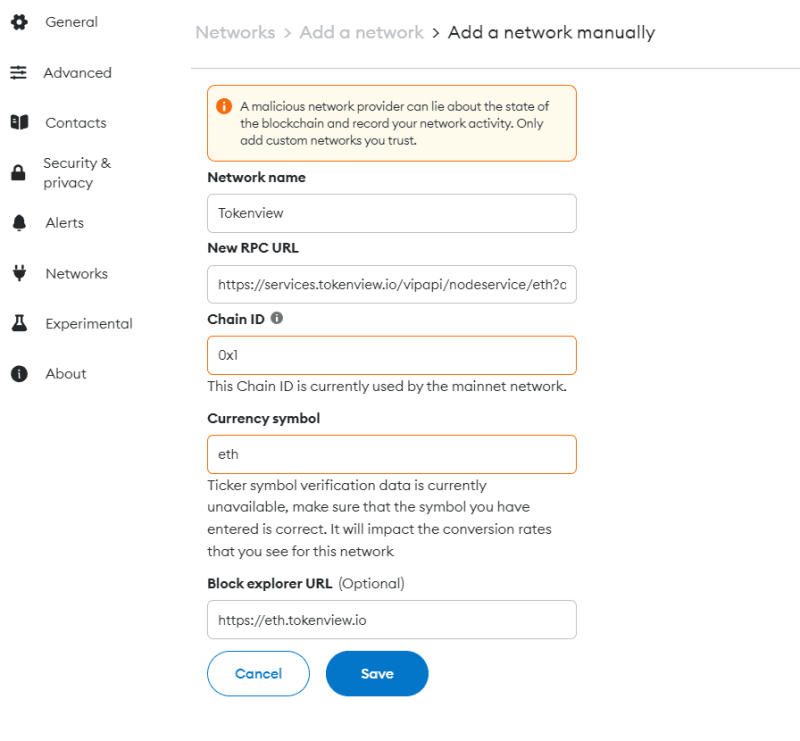Image resolution: width=800 pixels, height=741 pixels.
Task: Cancel adding the network
Action: click(258, 674)
